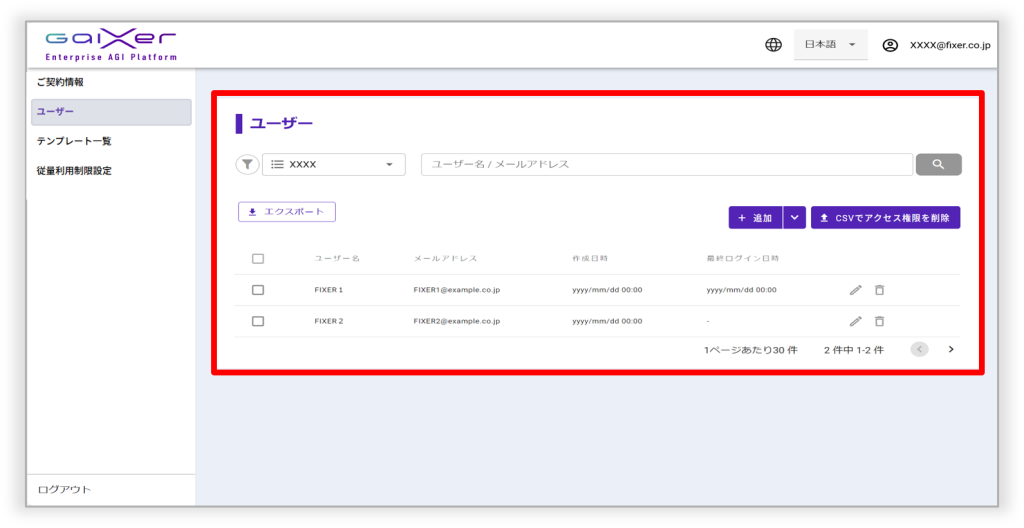Open ご契約情報 in the sidebar
Screen dimensions: 1024x528
coord(60,82)
